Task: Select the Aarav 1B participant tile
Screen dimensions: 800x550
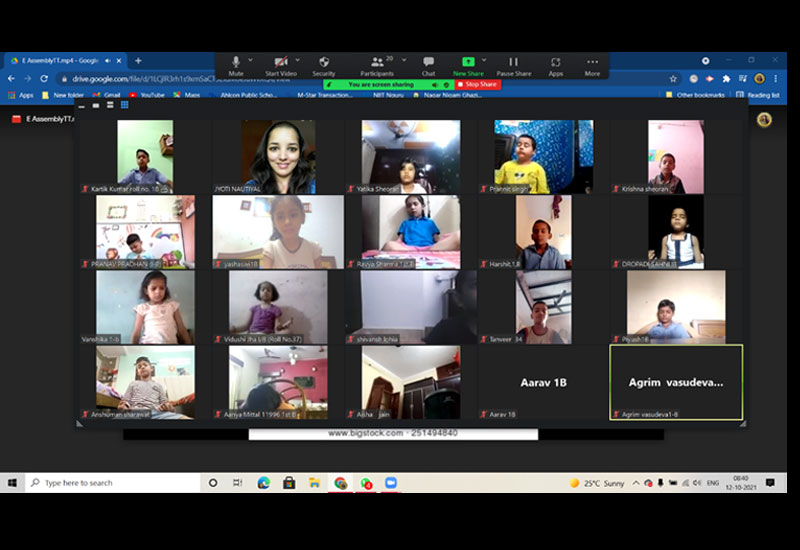Action: (x=543, y=382)
